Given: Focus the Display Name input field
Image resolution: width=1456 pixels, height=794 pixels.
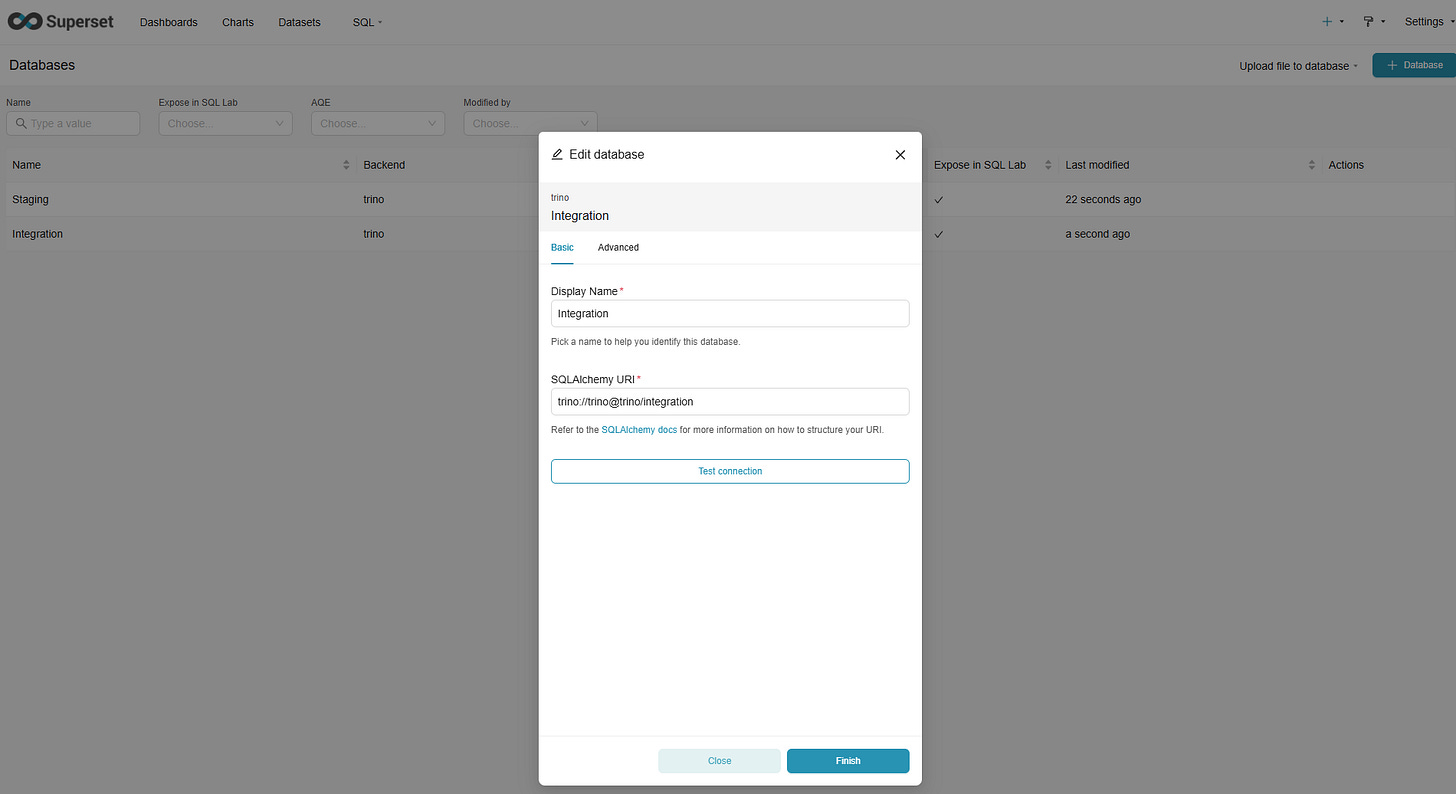Looking at the screenshot, I should click(x=730, y=313).
